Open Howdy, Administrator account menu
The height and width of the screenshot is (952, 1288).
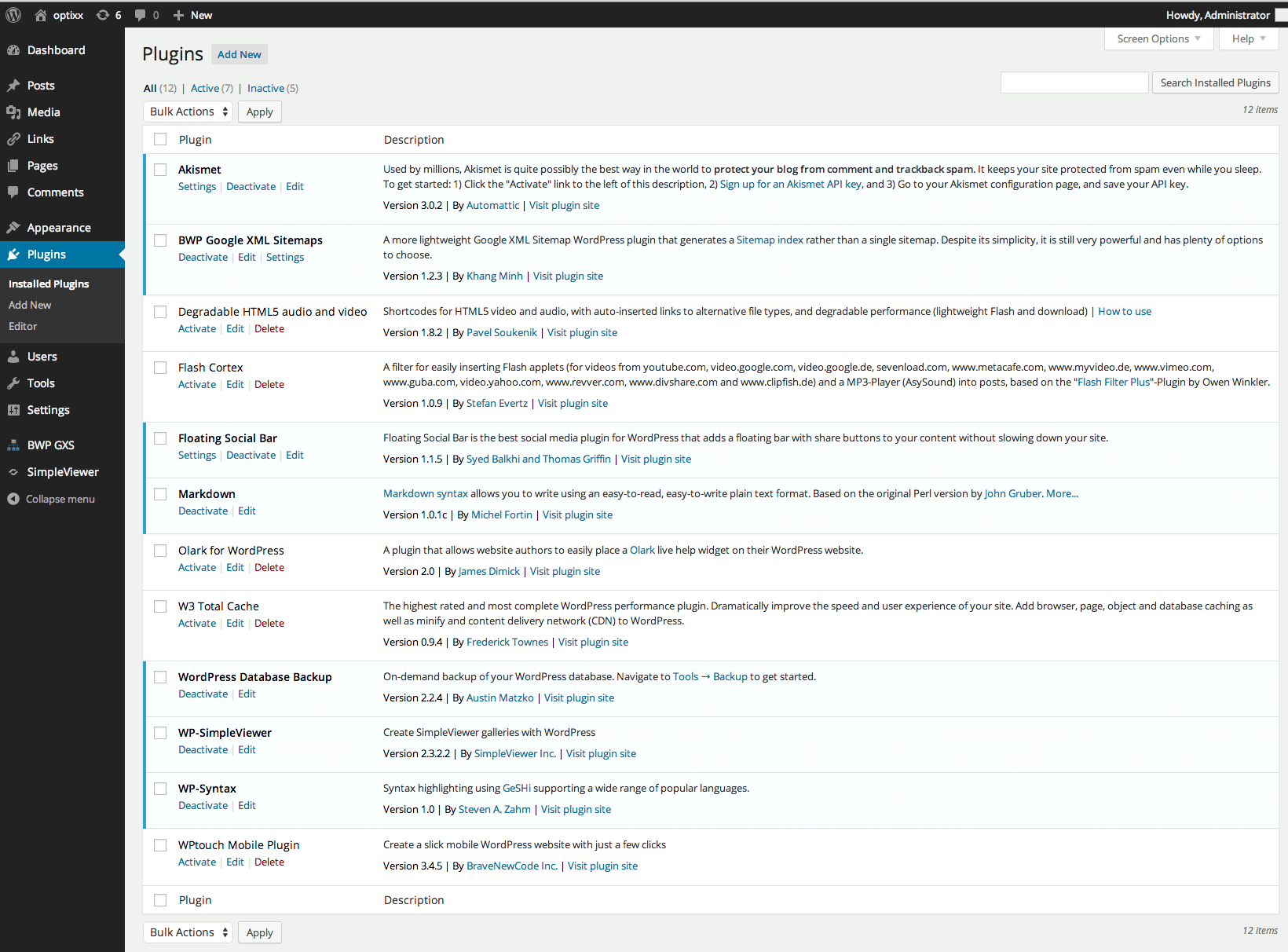1218,15
